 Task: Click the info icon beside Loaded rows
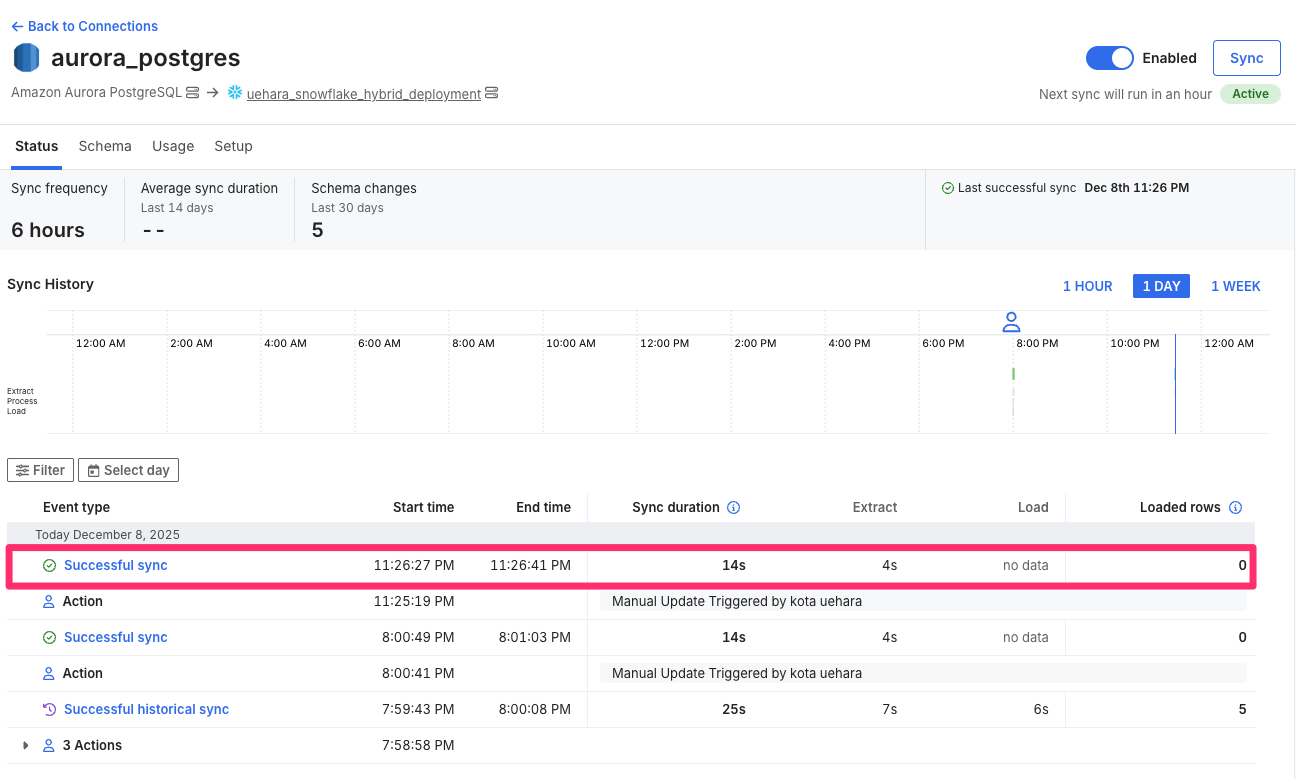point(1235,508)
